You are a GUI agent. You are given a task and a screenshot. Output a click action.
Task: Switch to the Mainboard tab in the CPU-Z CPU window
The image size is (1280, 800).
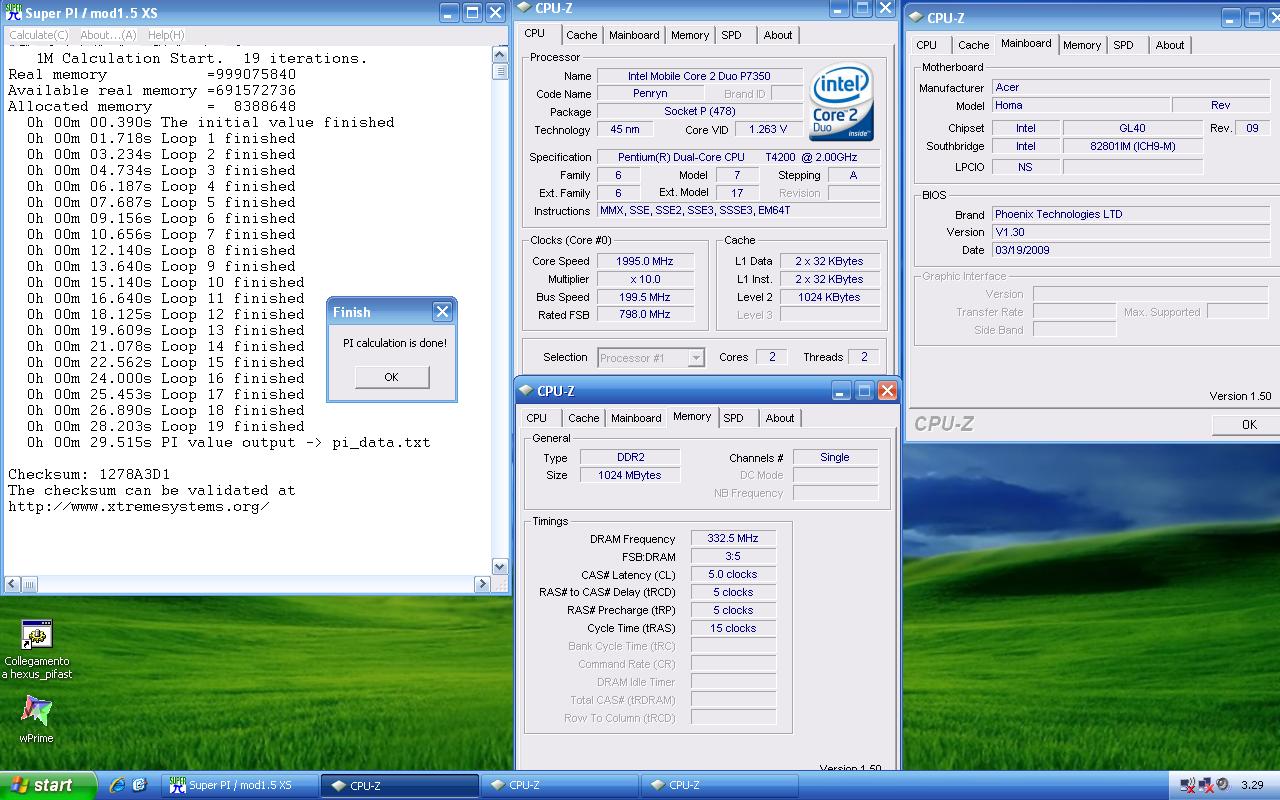634,35
